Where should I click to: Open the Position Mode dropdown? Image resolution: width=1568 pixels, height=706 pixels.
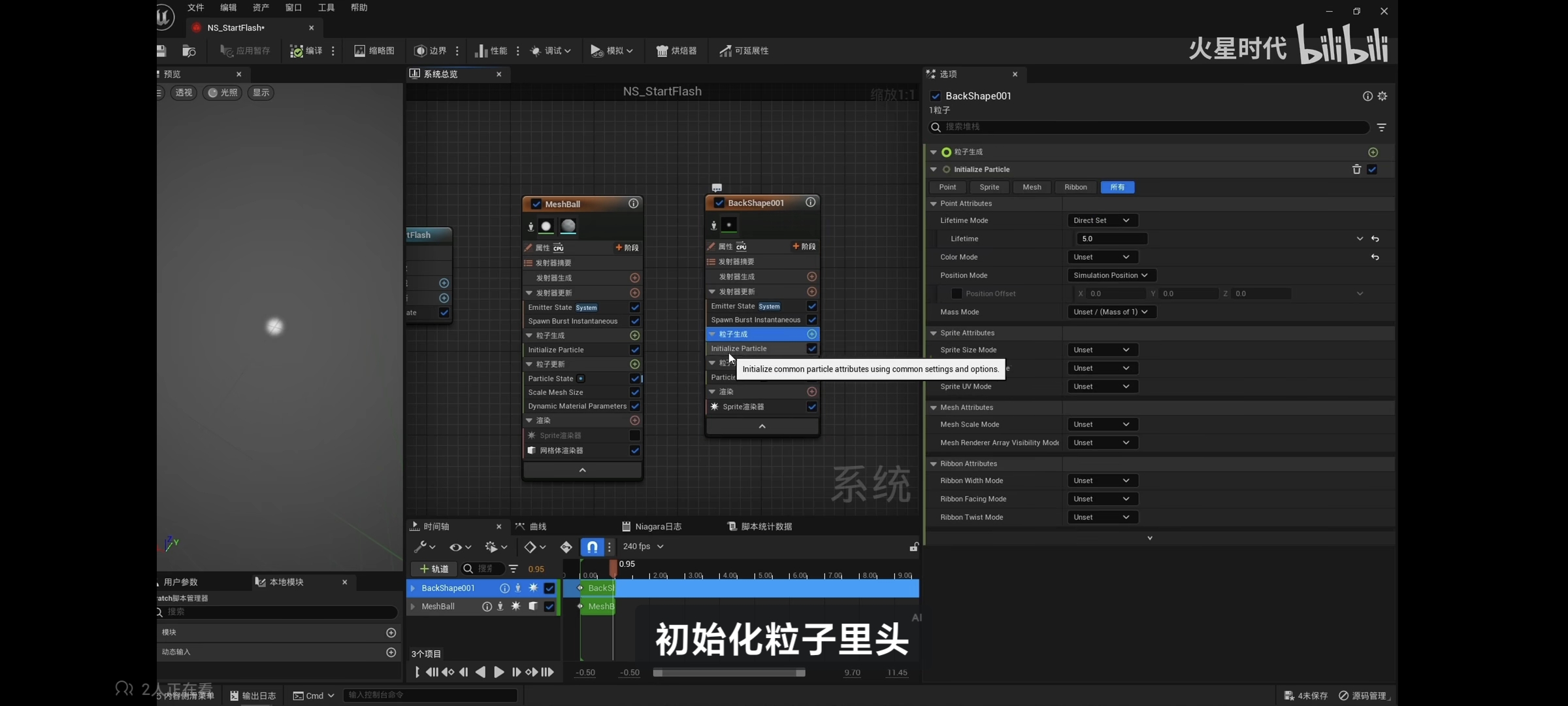(x=1110, y=275)
